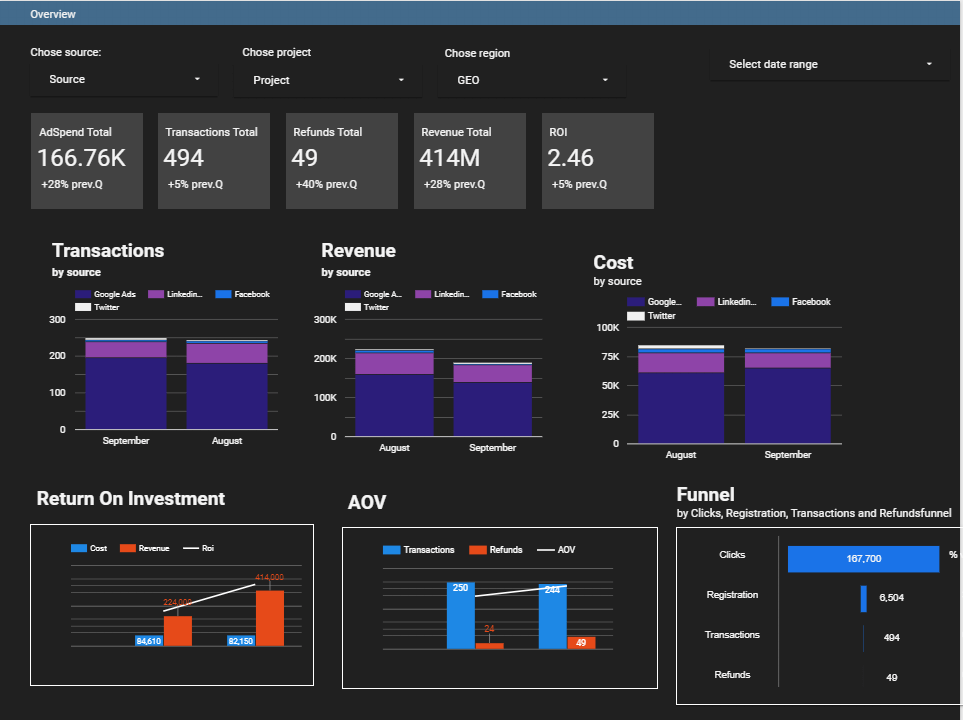Open the GEO region dropdown
This screenshot has height=720, width=963.
[530, 81]
